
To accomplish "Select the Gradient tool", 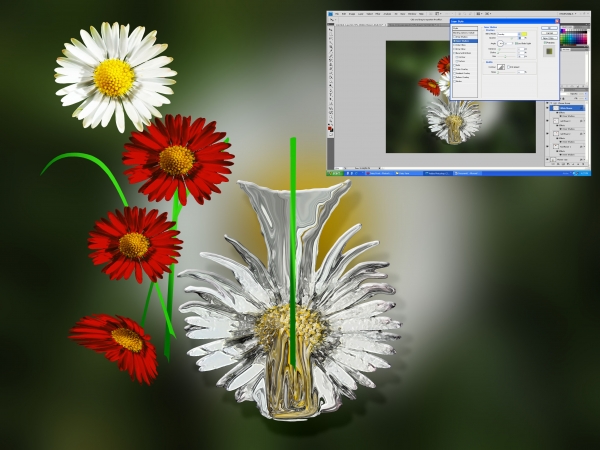I will (x=330, y=75).
